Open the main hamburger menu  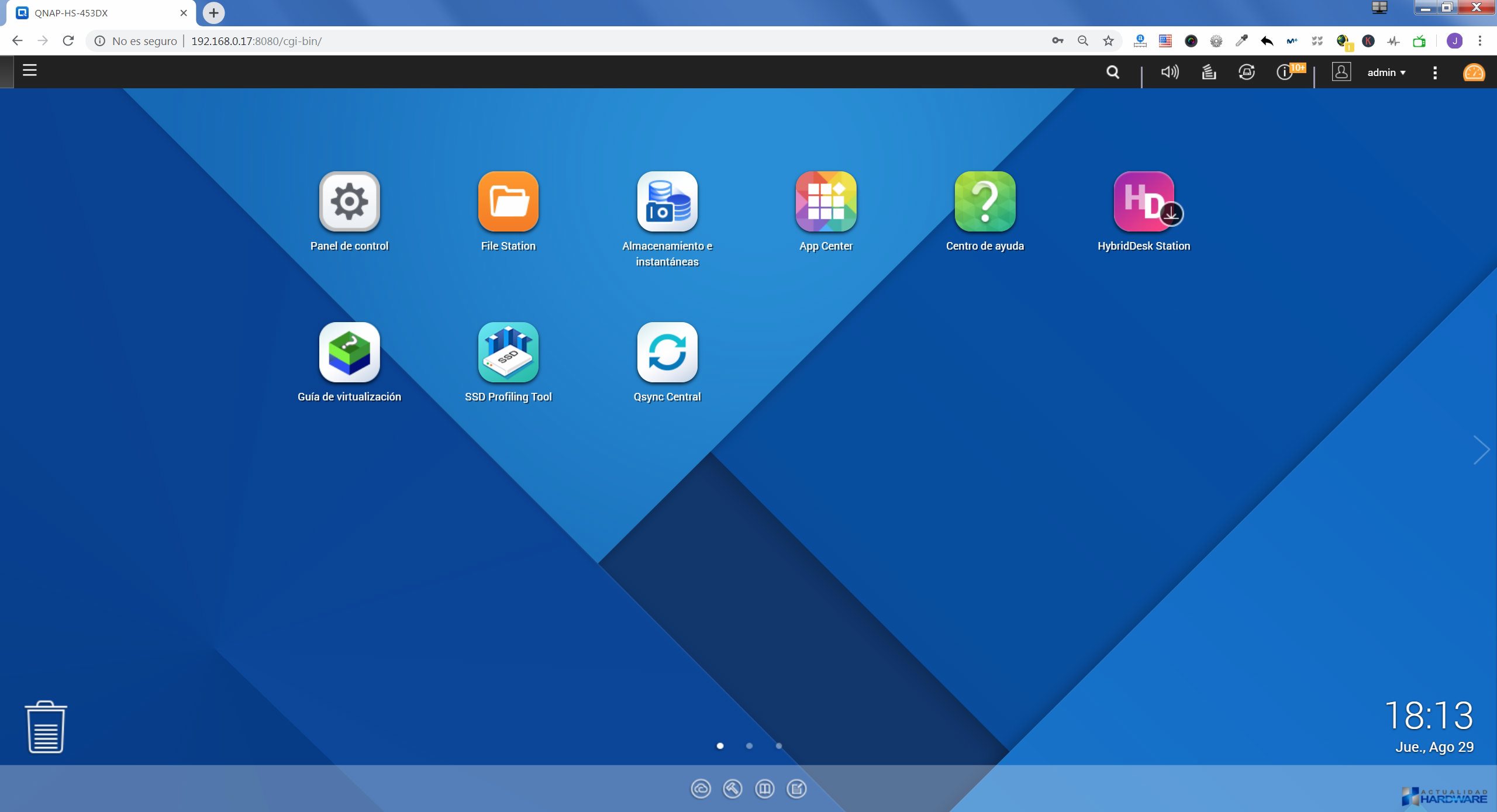[30, 71]
